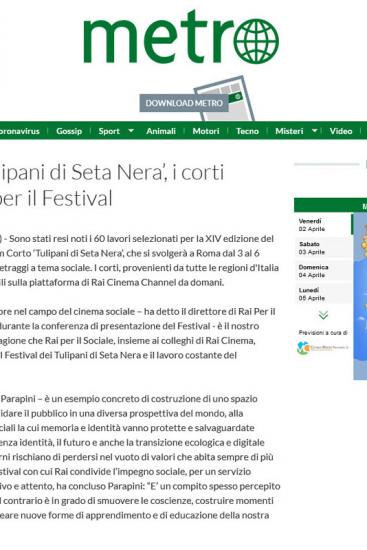Open the Tecno section

(x=247, y=131)
